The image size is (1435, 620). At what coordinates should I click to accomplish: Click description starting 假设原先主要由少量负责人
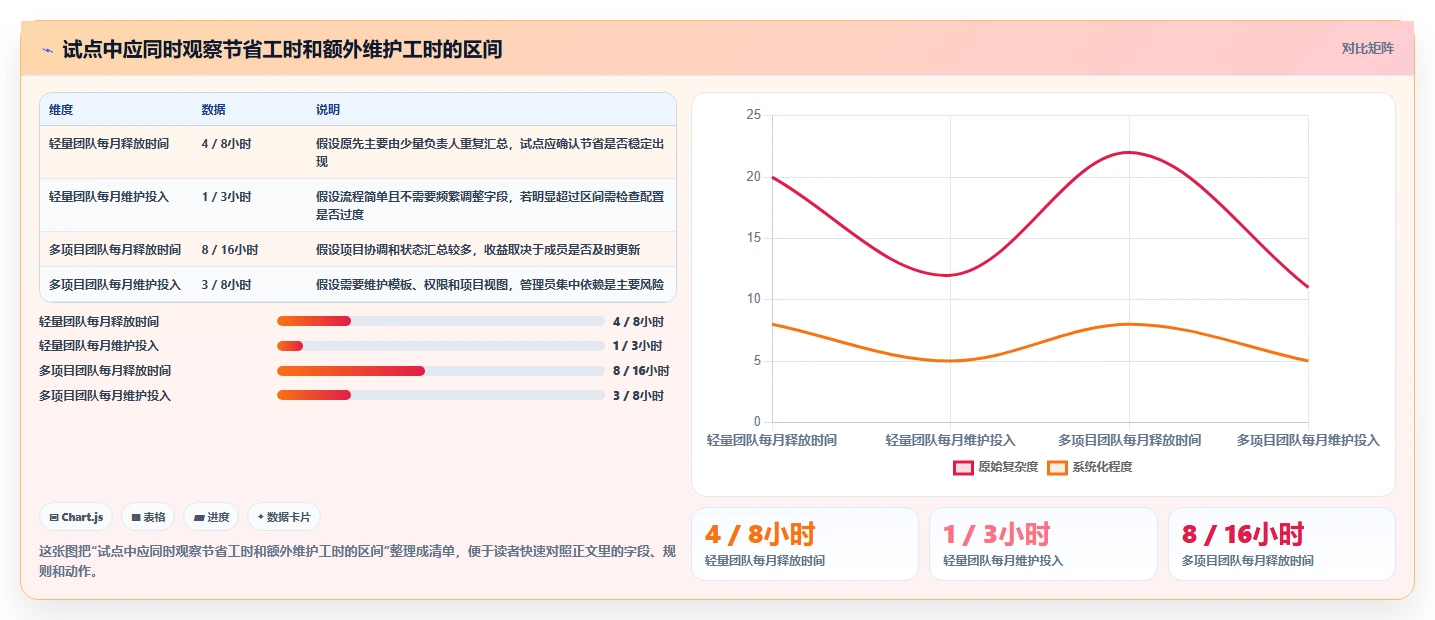point(490,153)
